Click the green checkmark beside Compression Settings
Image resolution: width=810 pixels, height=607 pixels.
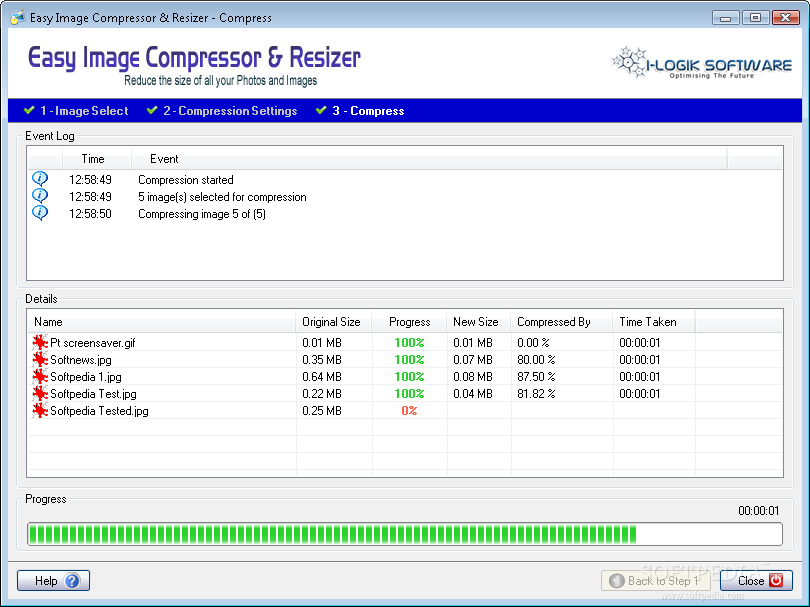[x=152, y=110]
